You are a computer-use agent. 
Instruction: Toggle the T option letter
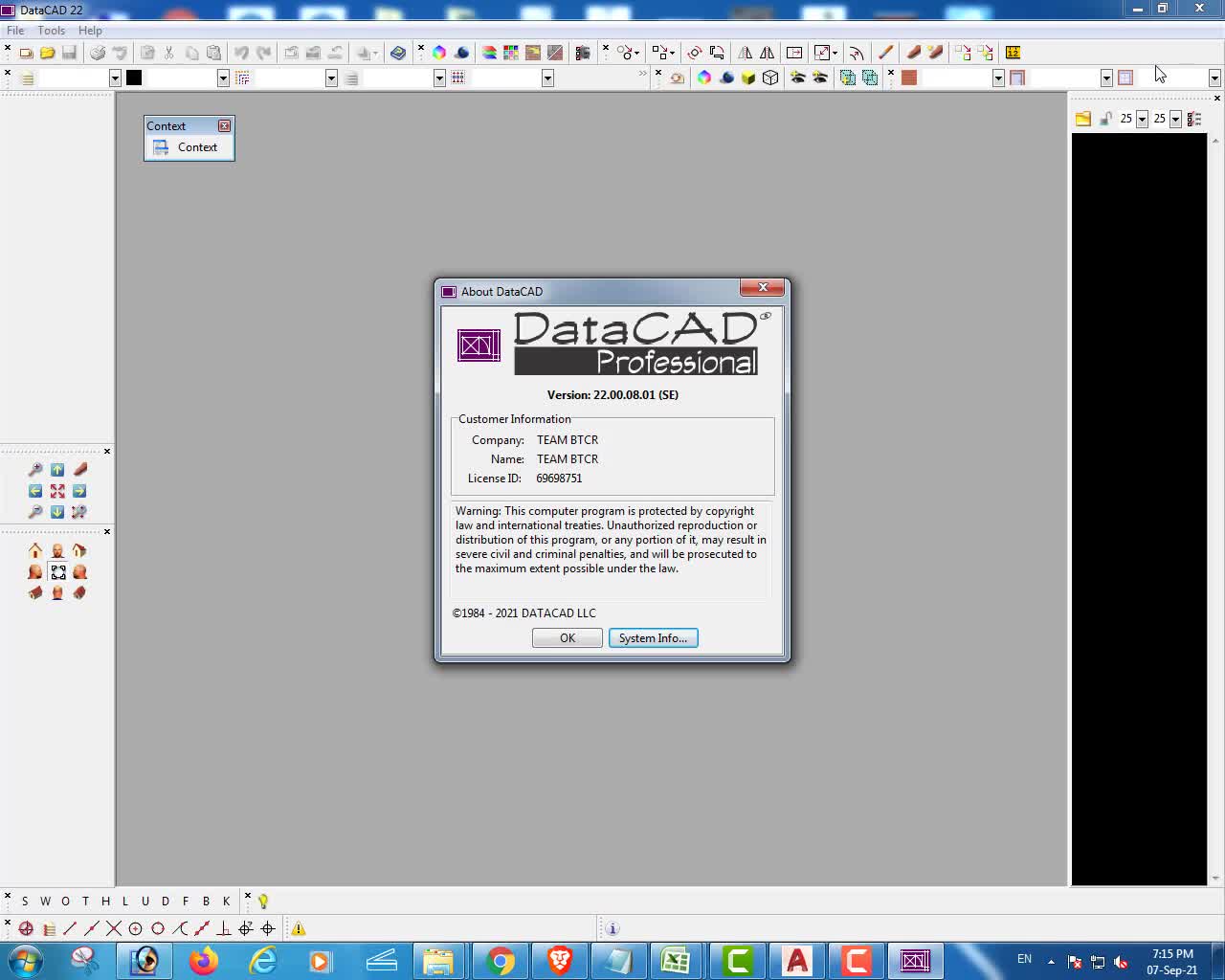[85, 901]
